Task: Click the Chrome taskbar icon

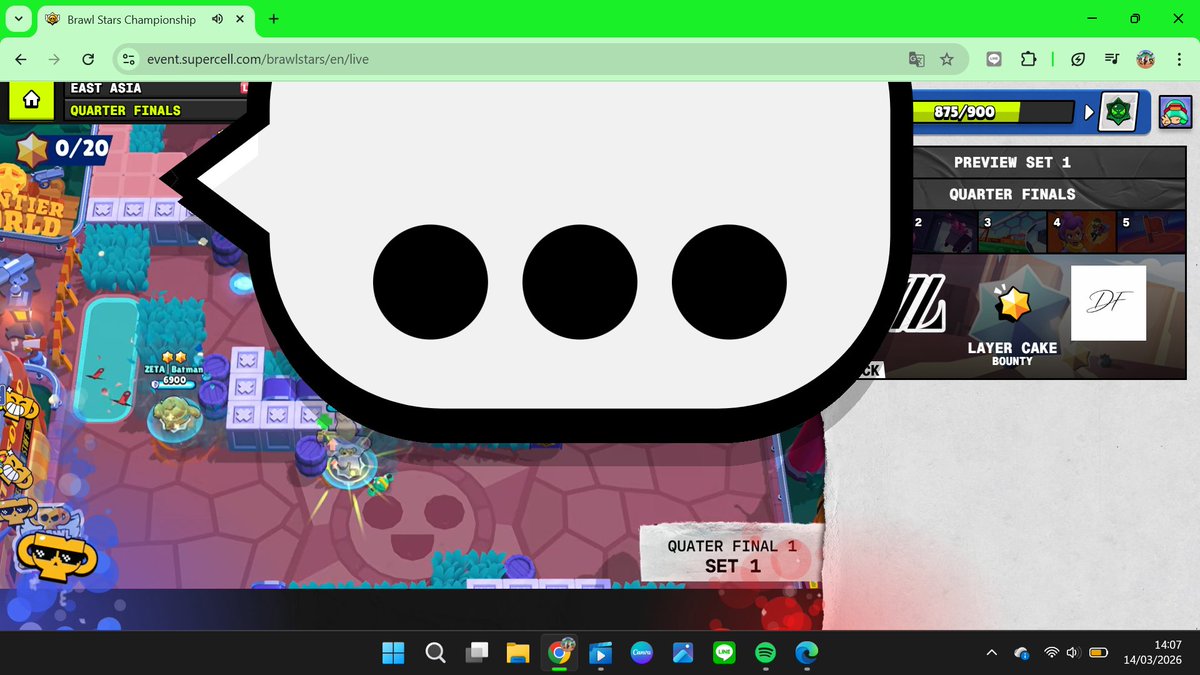Action: click(x=559, y=653)
